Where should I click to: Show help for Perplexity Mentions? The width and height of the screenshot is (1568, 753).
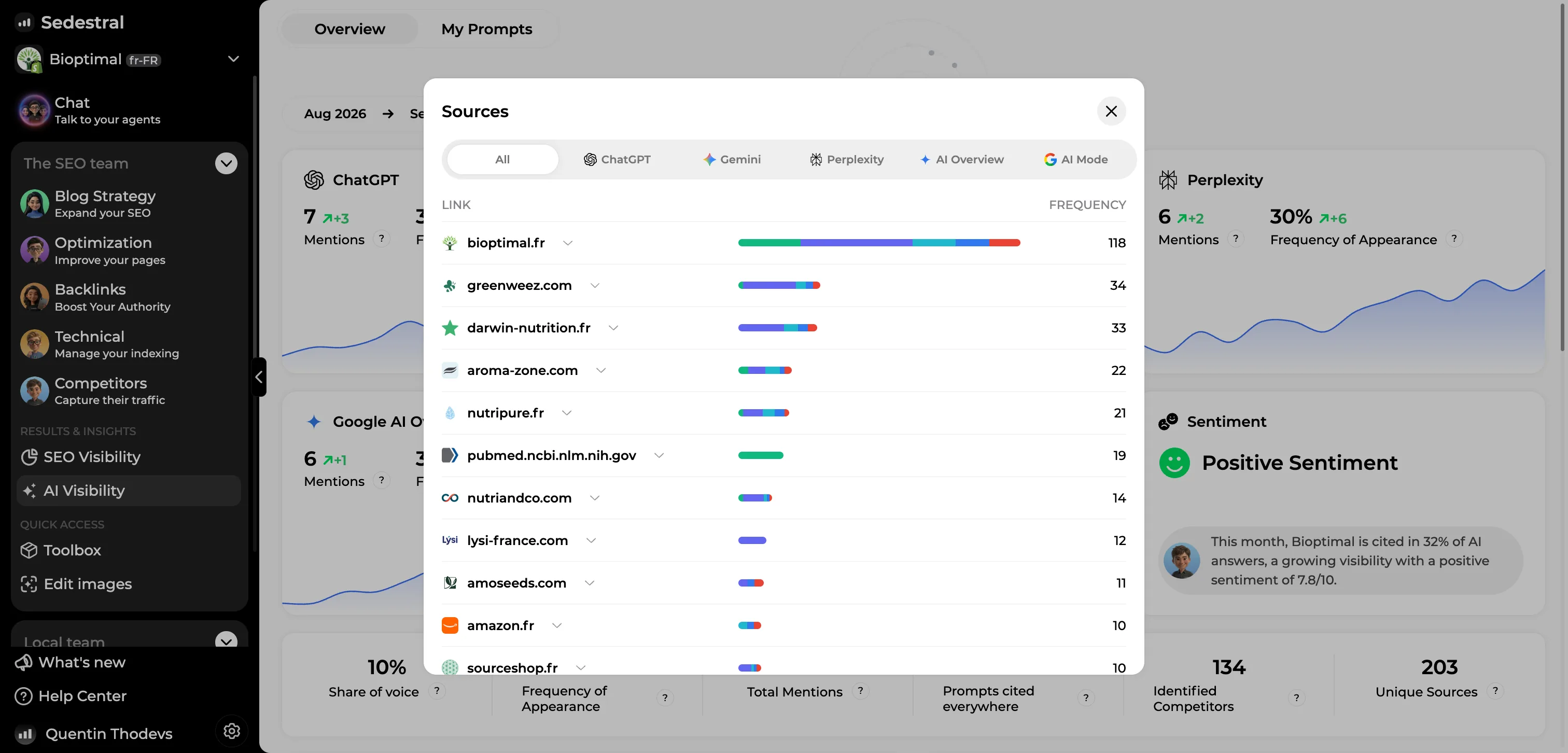pyautogui.click(x=1236, y=239)
